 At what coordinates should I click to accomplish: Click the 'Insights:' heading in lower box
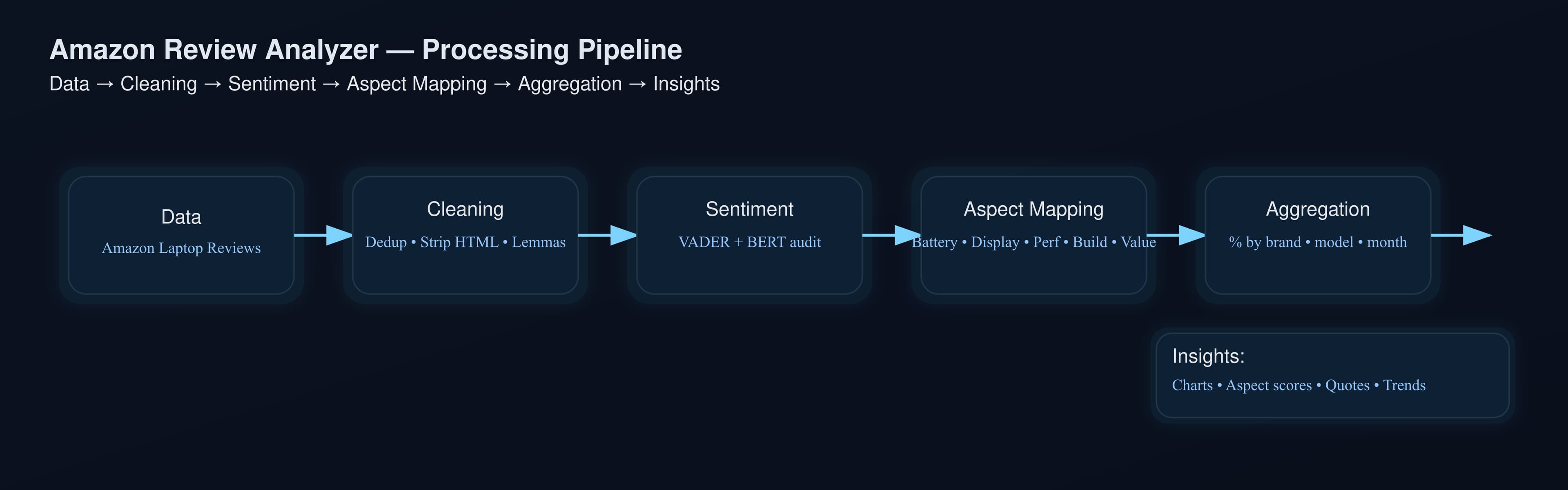[1208, 356]
